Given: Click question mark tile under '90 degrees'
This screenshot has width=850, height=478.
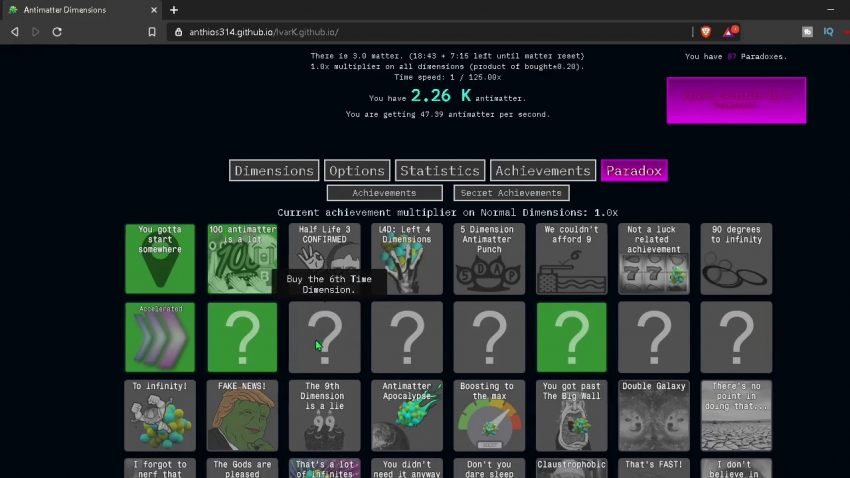Looking at the screenshot, I should 736,337.
